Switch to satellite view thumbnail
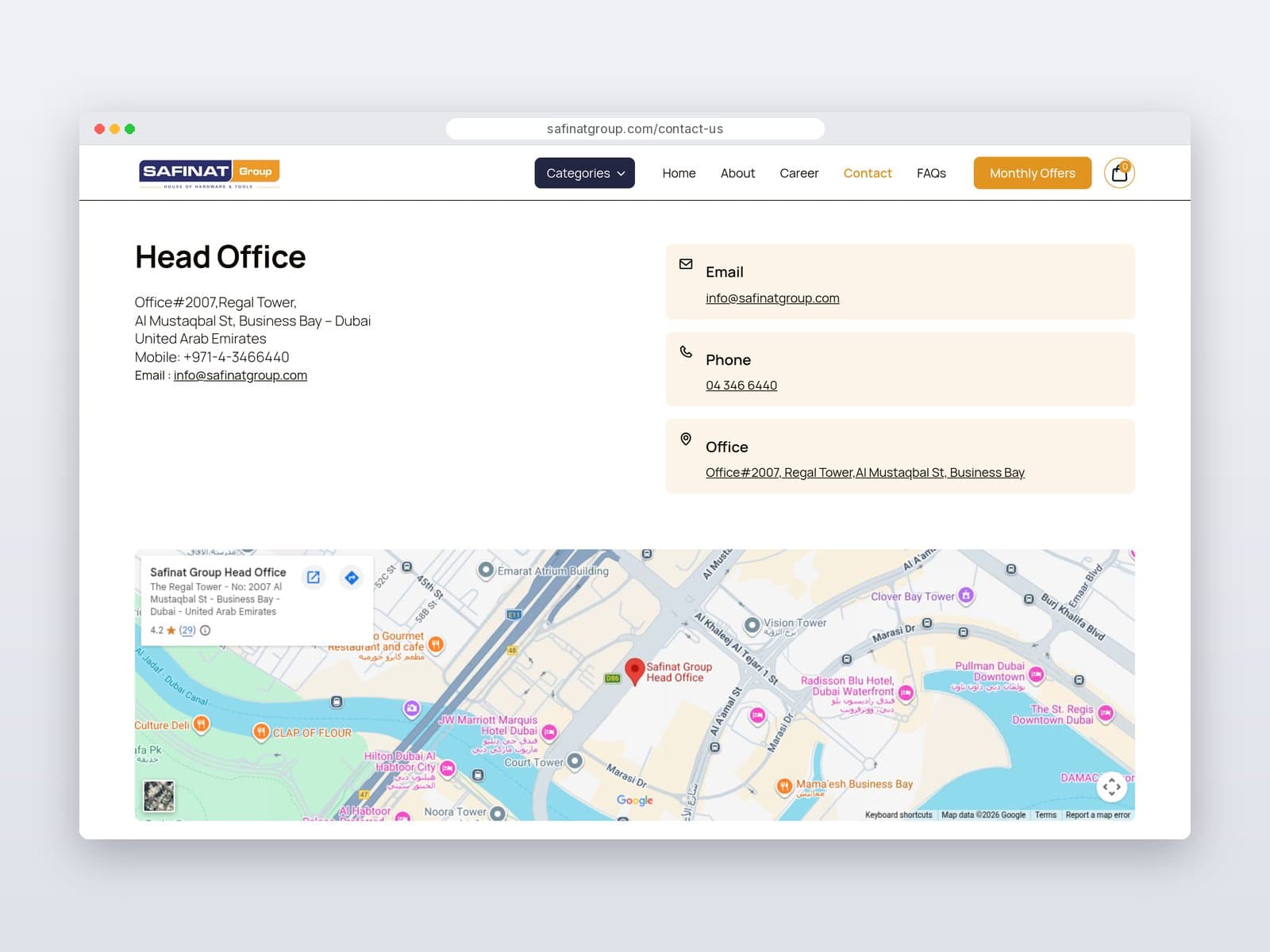This screenshot has width=1270, height=952. click(x=159, y=796)
